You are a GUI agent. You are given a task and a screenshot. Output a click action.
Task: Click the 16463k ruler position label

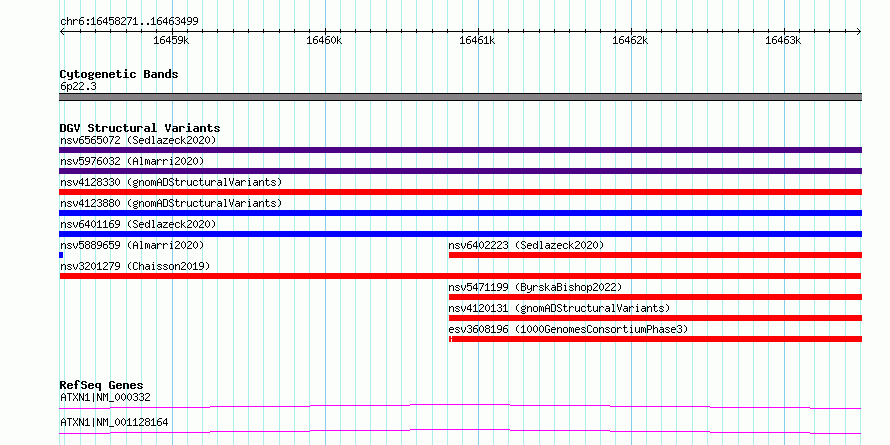pyautogui.click(x=783, y=40)
